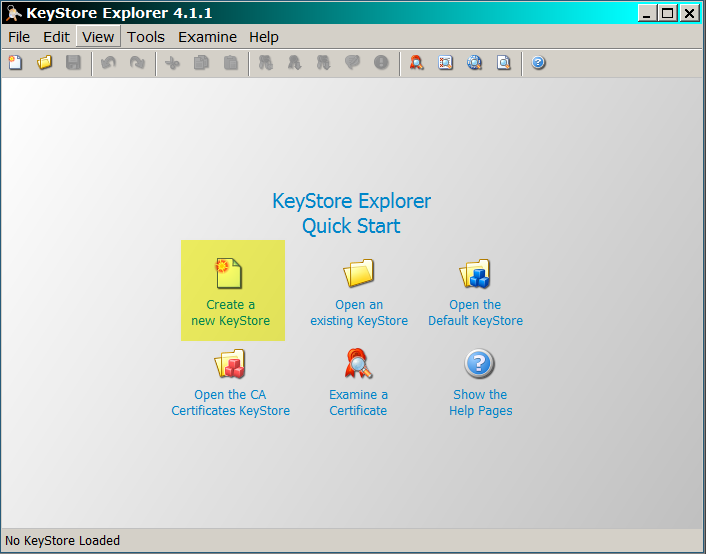
Task: Click the New KeyStore toolbar icon
Action: [x=15, y=63]
